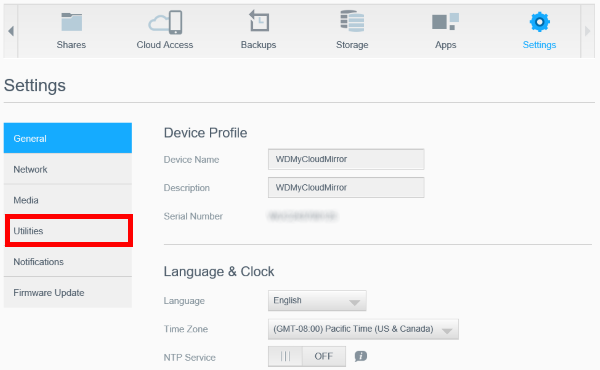Toggle the NTP Service switch
The height and width of the screenshot is (370, 600).
pos(307,356)
